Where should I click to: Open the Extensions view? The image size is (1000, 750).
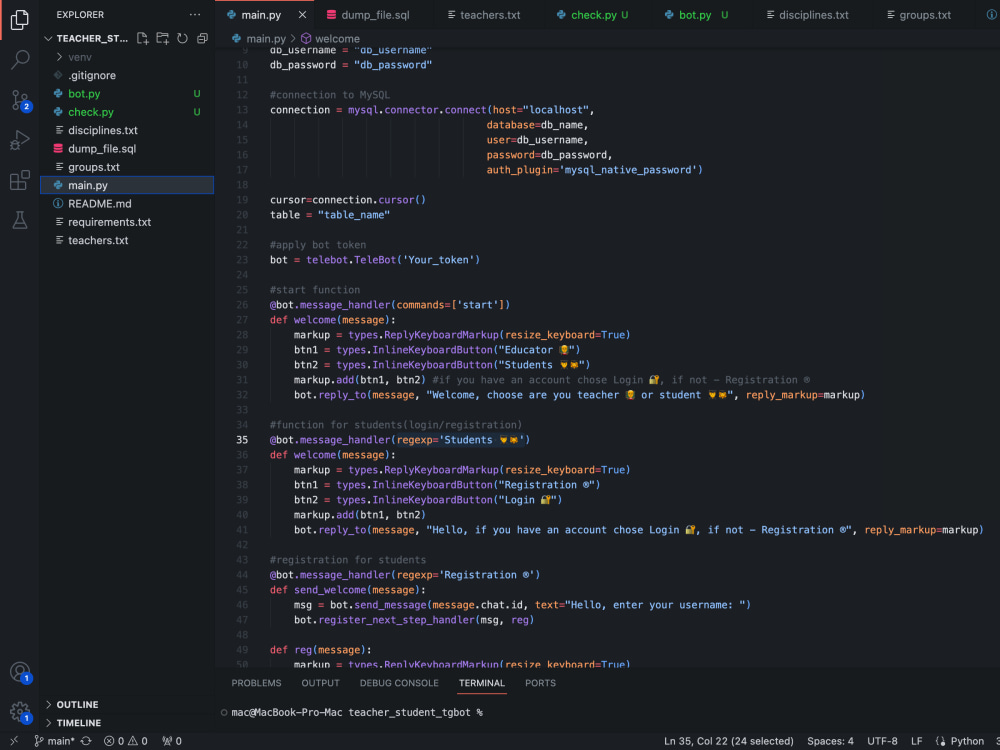coord(19,180)
